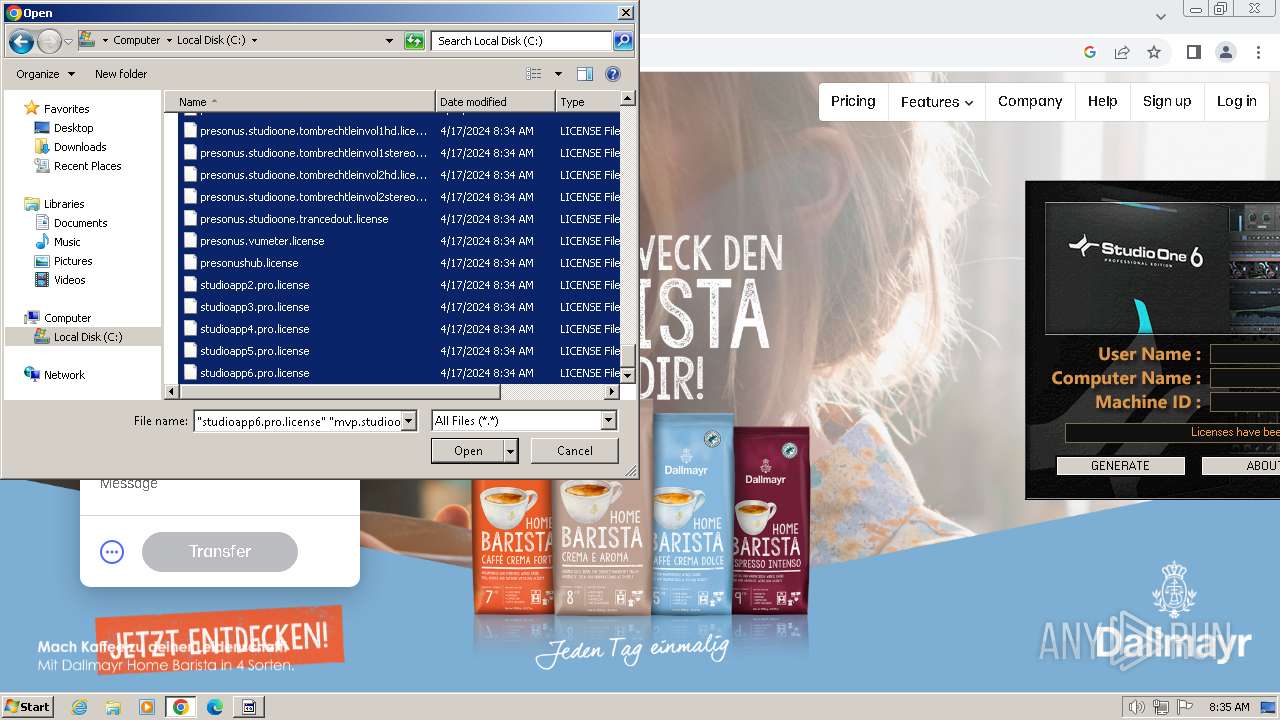The image size is (1280, 720).
Task: Open the Company menu item
Action: (x=1030, y=101)
